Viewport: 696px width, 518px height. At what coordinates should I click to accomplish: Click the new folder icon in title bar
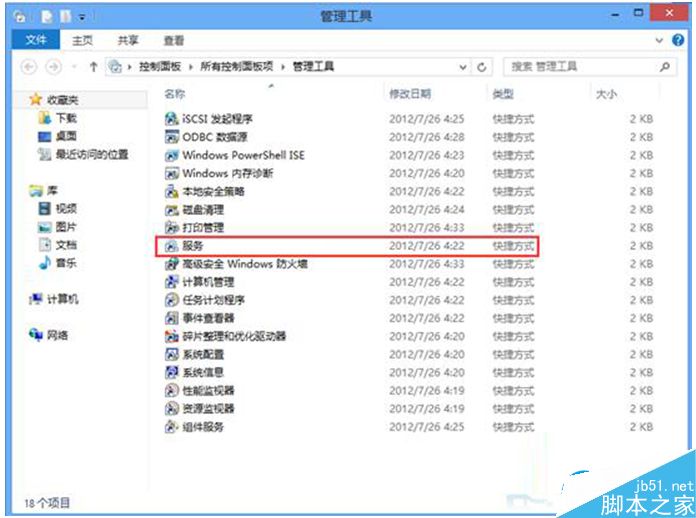click(x=66, y=17)
